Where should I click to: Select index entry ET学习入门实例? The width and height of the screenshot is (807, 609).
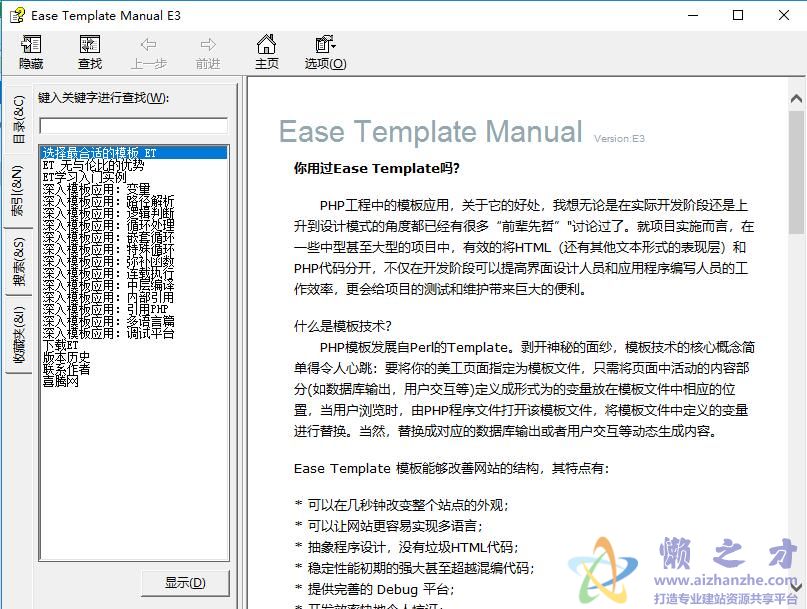84,177
